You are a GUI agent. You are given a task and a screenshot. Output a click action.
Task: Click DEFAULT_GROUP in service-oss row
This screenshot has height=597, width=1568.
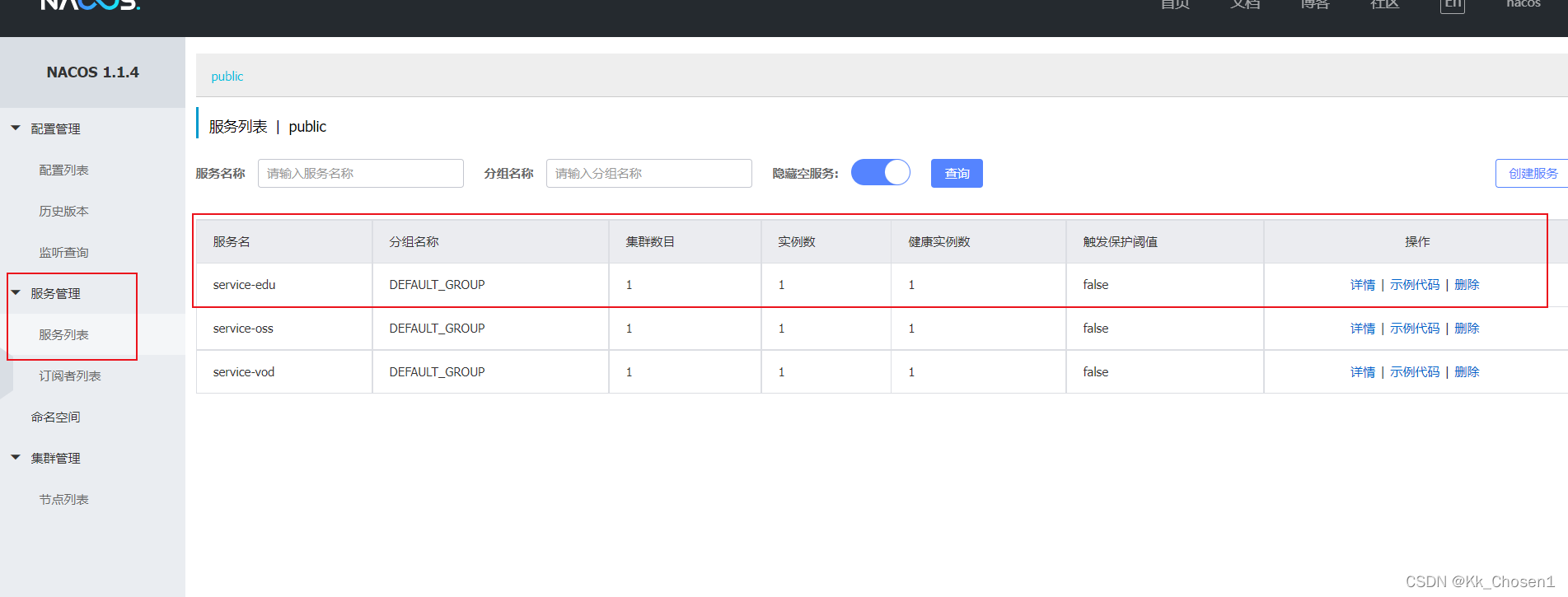(437, 329)
